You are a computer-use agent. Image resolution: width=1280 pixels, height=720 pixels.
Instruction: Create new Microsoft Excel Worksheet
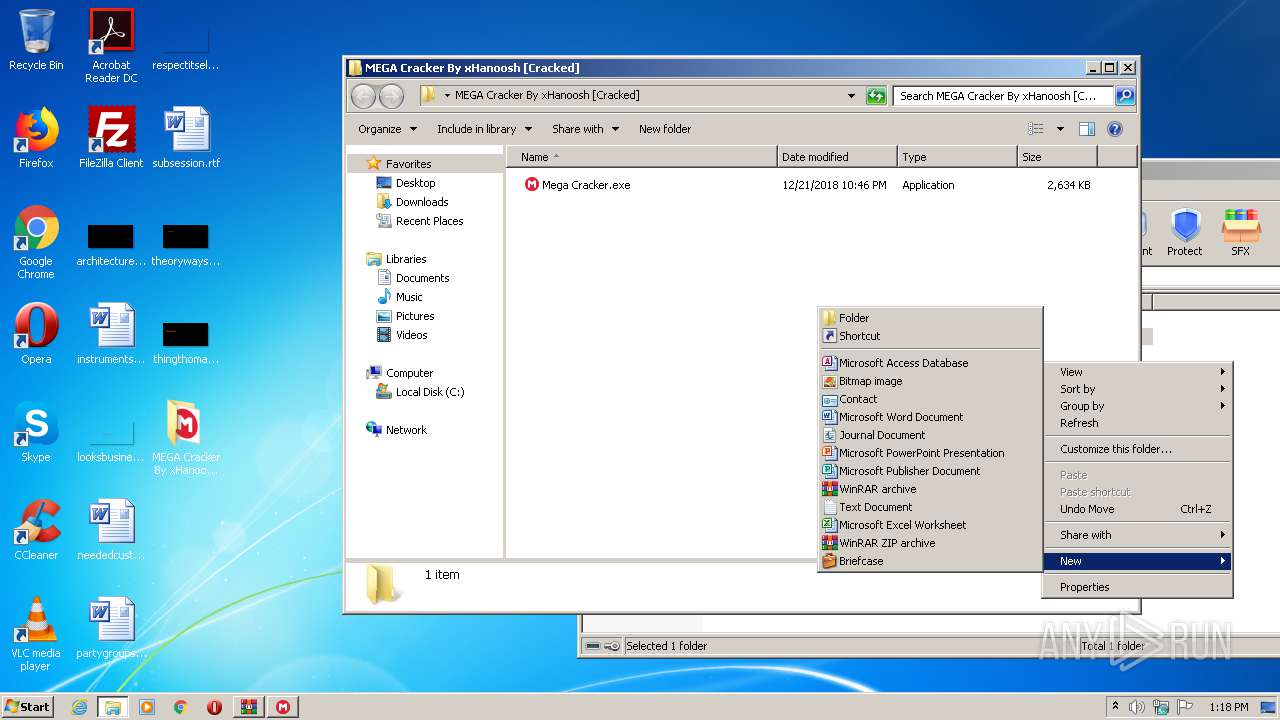930,525
